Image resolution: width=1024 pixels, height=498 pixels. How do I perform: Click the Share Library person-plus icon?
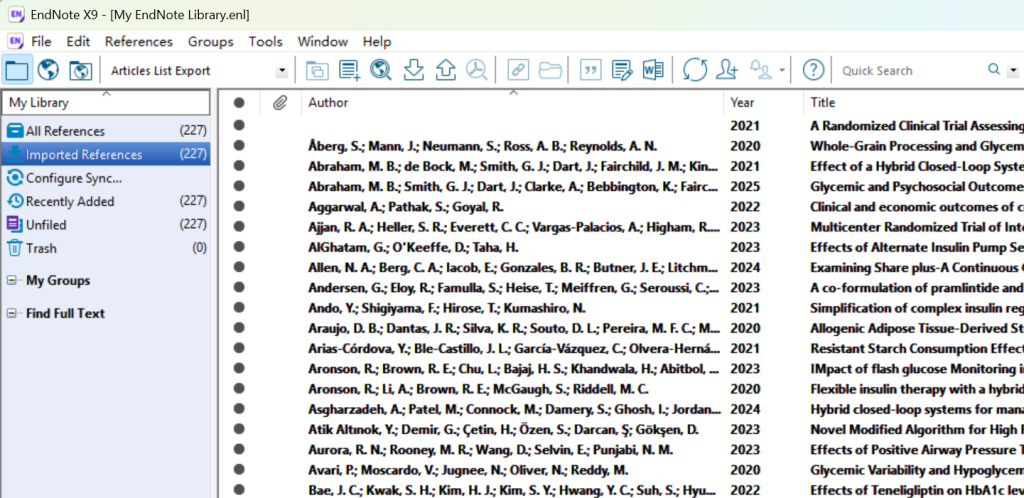[727, 70]
